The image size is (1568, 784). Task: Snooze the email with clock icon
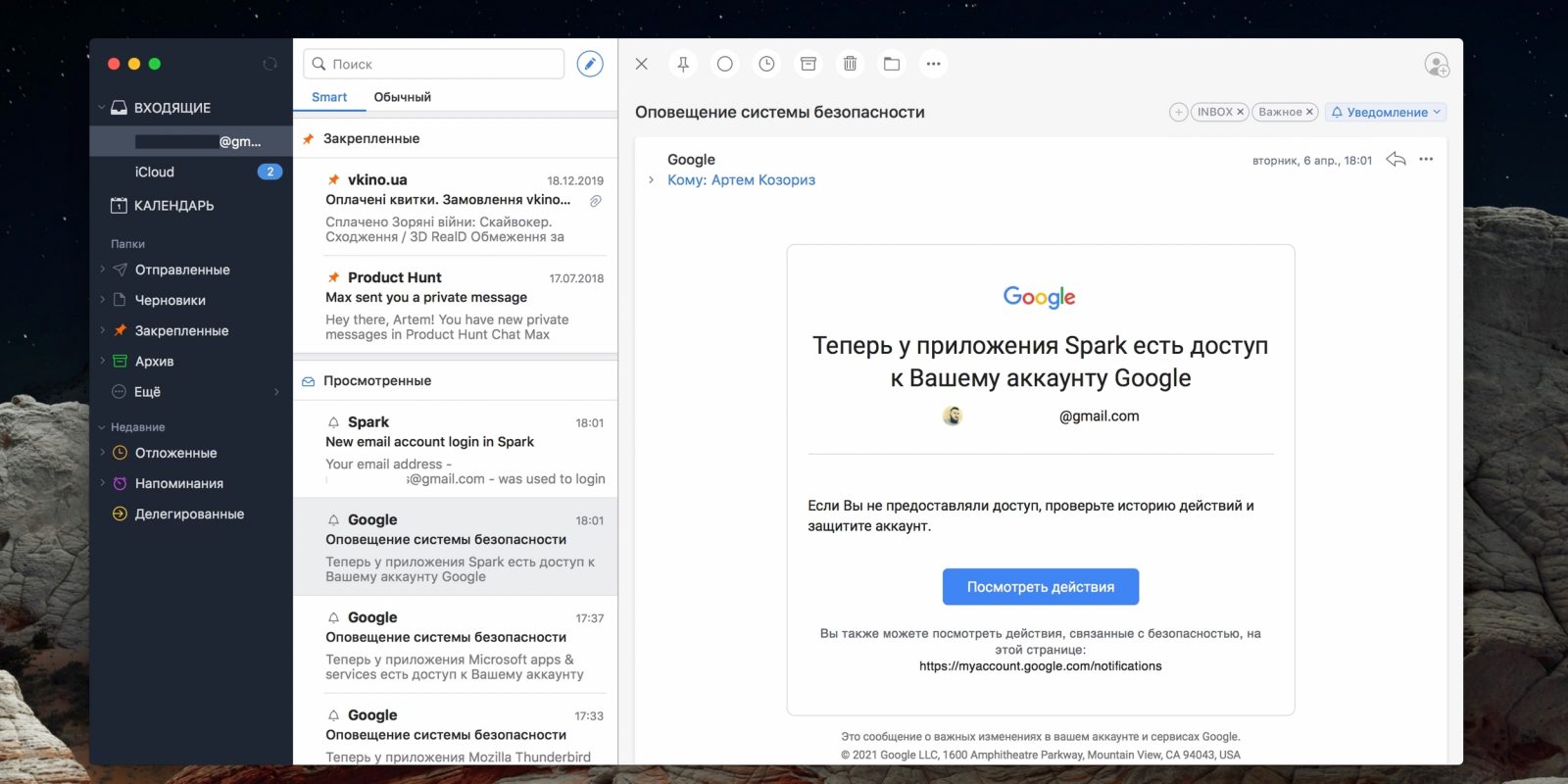766,64
